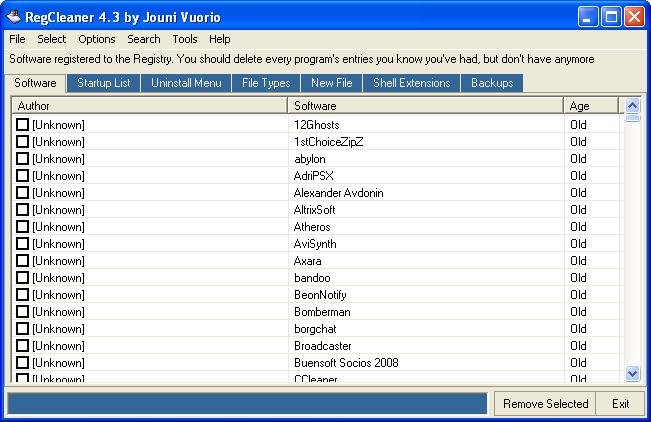
Task: Select the Bomberman software name
Action: [x=322, y=312]
